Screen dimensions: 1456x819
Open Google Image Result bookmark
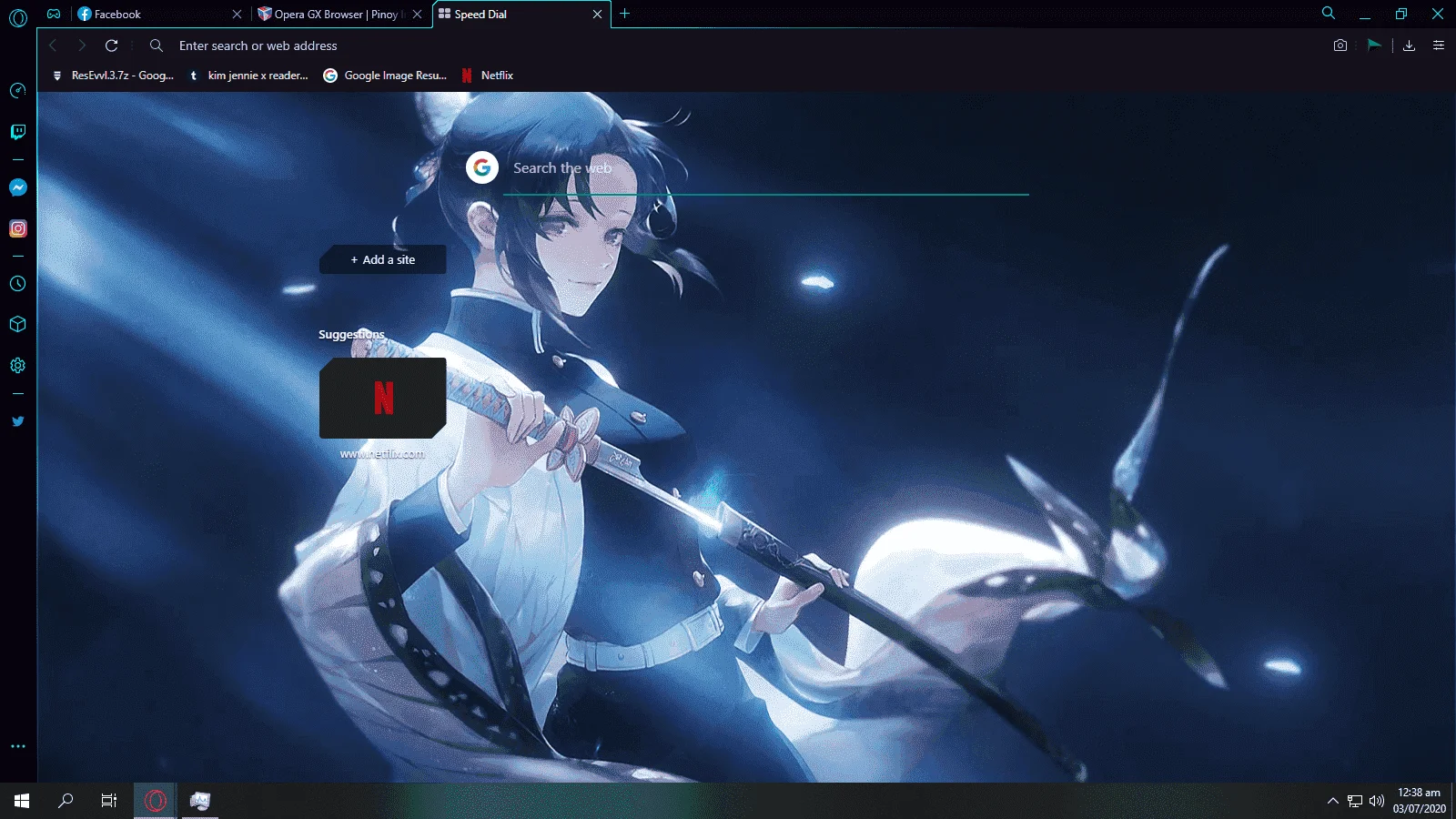tap(385, 76)
